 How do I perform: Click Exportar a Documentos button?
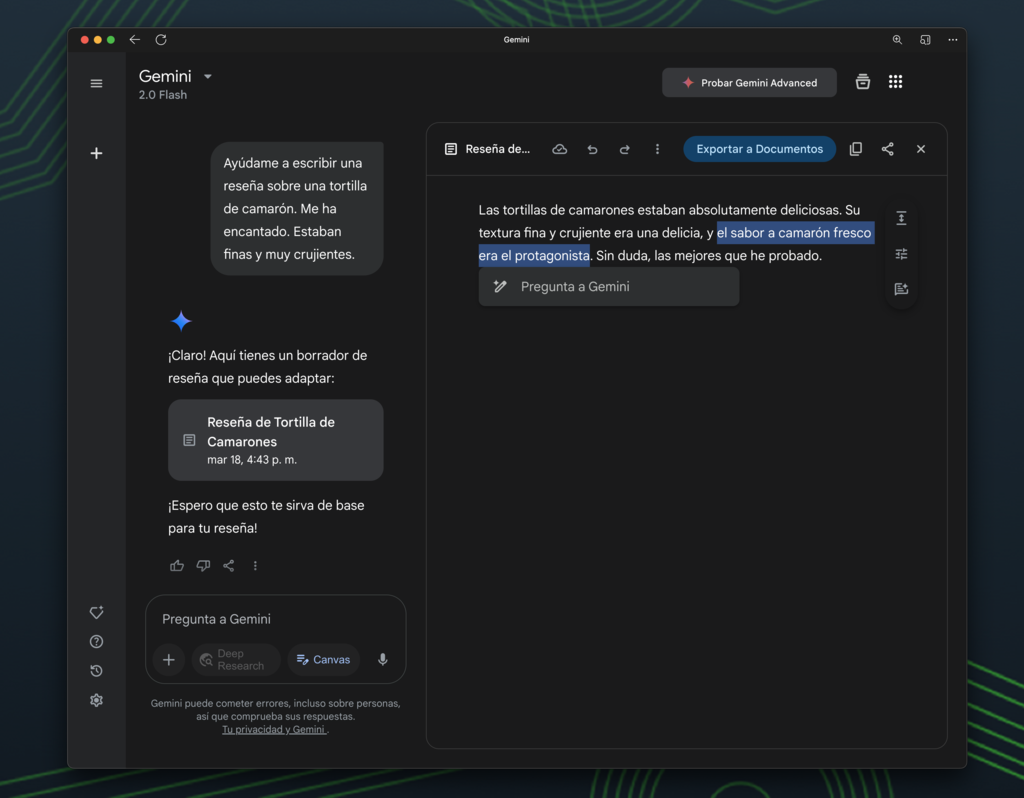[760, 149]
